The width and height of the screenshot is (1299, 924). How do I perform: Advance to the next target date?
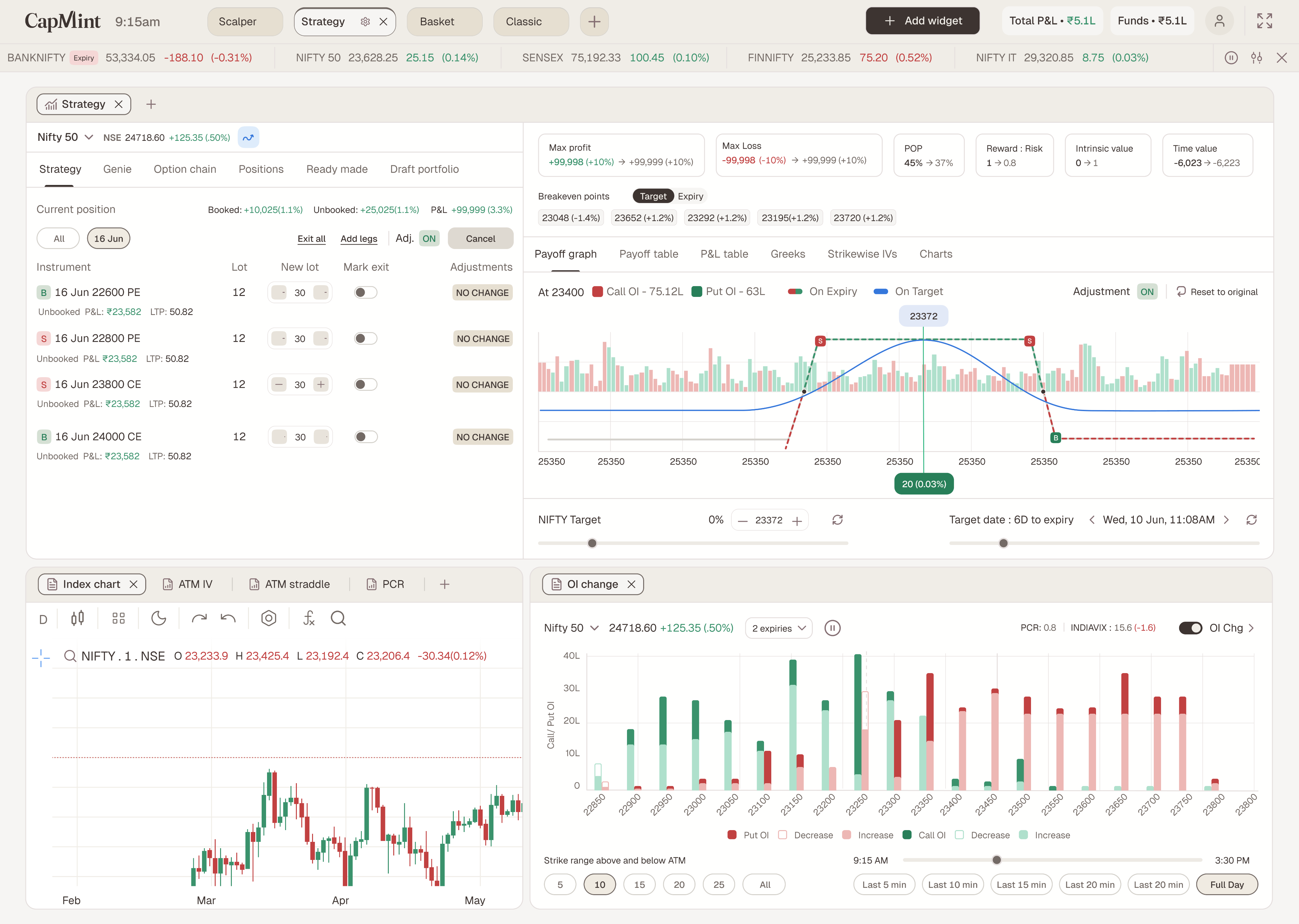coord(1226,520)
